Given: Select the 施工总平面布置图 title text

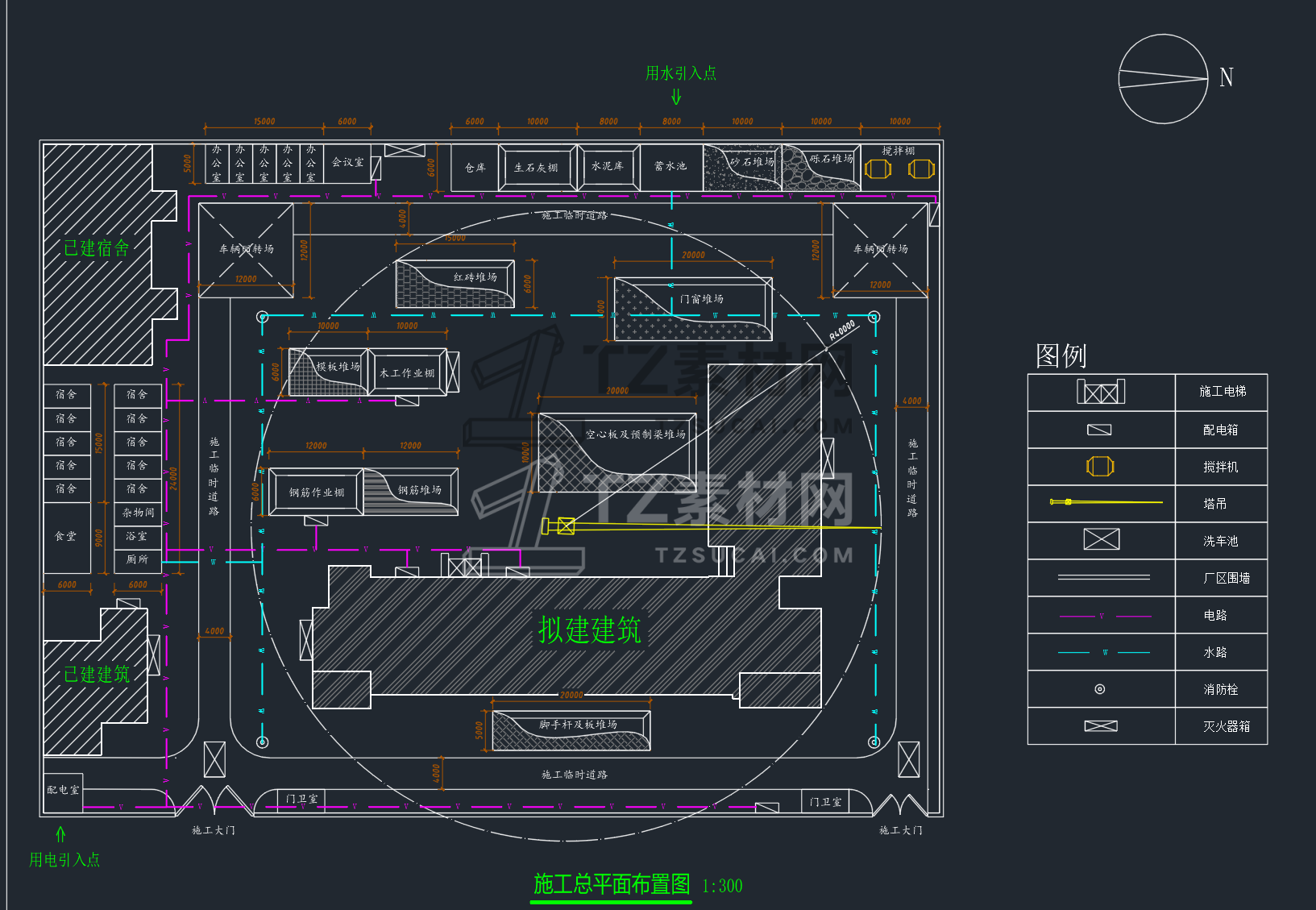Looking at the screenshot, I should tap(612, 884).
